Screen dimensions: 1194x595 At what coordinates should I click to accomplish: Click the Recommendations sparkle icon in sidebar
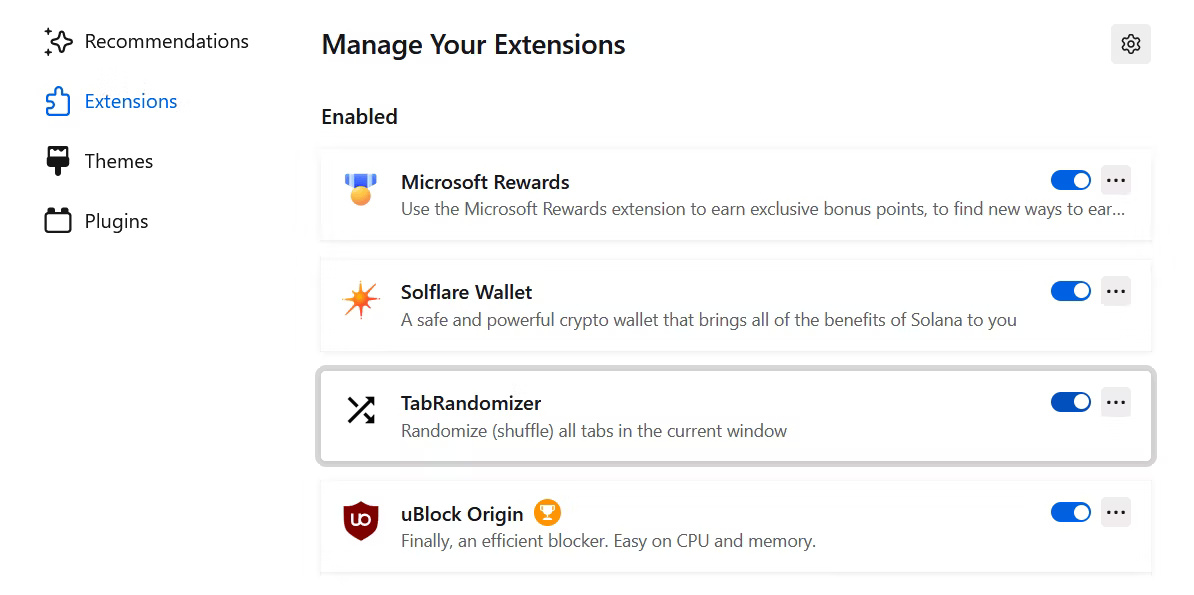(58, 42)
